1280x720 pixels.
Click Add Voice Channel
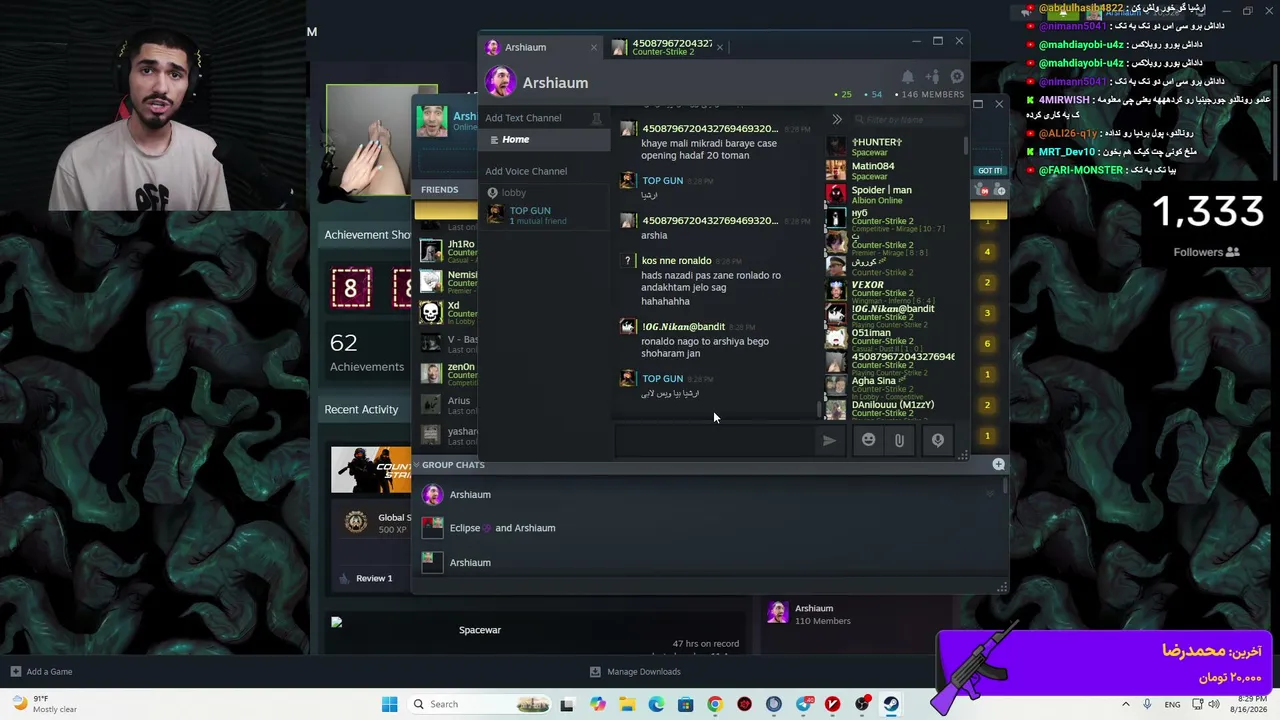526,171
